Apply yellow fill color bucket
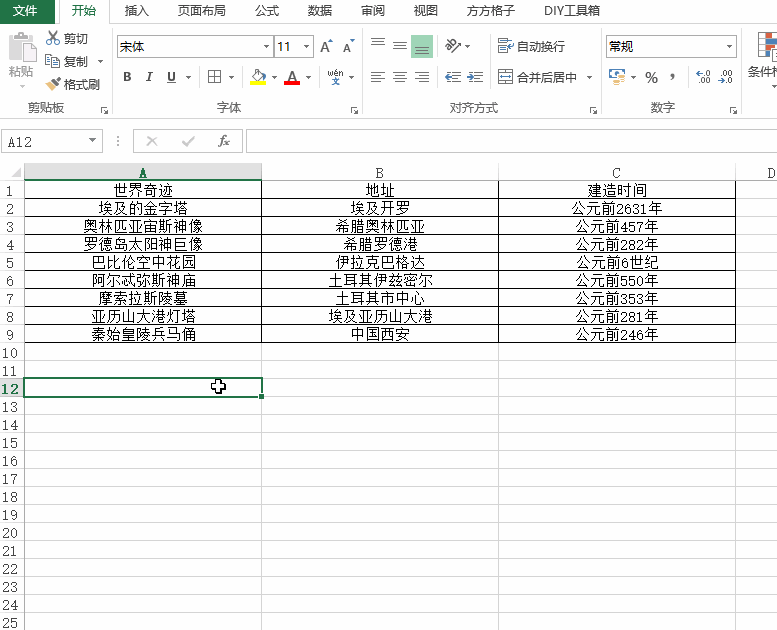Image resolution: width=777 pixels, height=630 pixels. pos(258,77)
